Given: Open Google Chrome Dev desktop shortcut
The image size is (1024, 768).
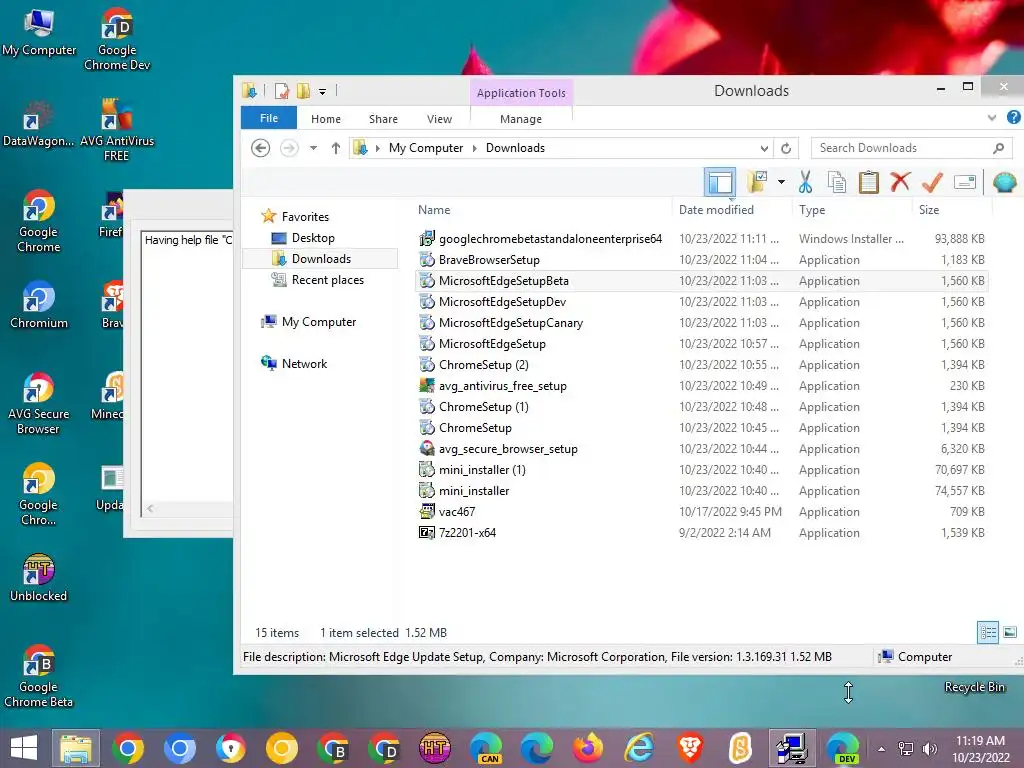Looking at the screenshot, I should coord(117,39).
